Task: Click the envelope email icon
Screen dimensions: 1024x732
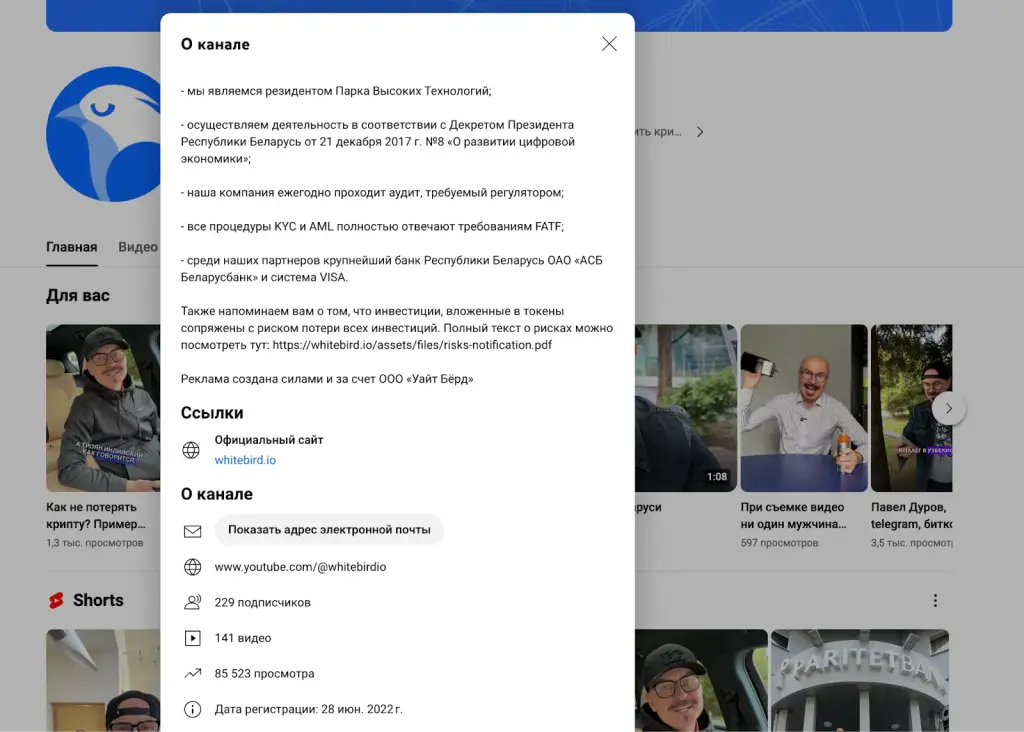Action: coord(192,532)
